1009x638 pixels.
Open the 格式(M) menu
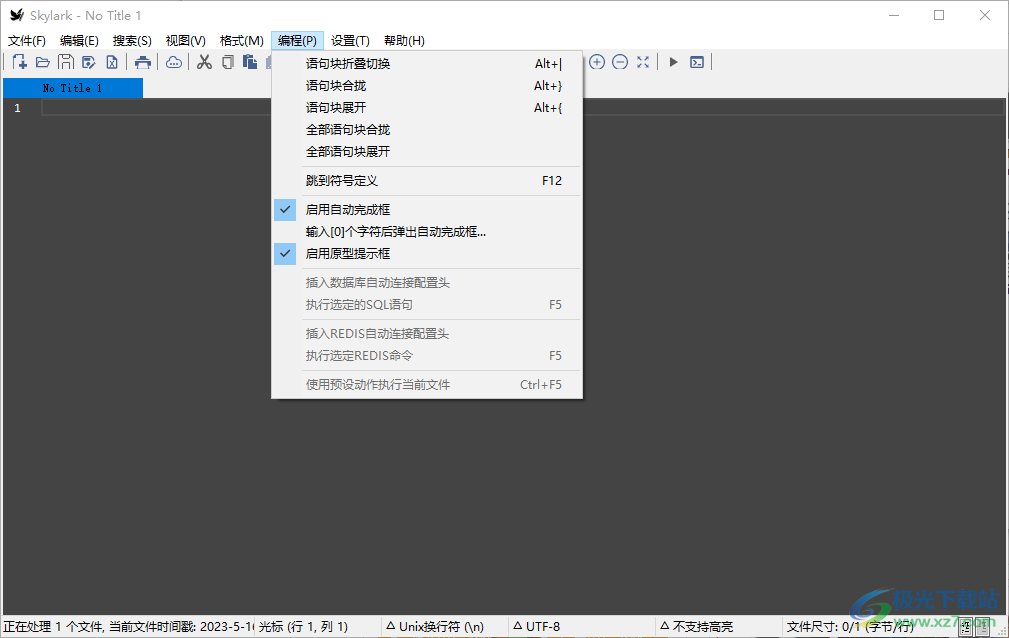241,41
